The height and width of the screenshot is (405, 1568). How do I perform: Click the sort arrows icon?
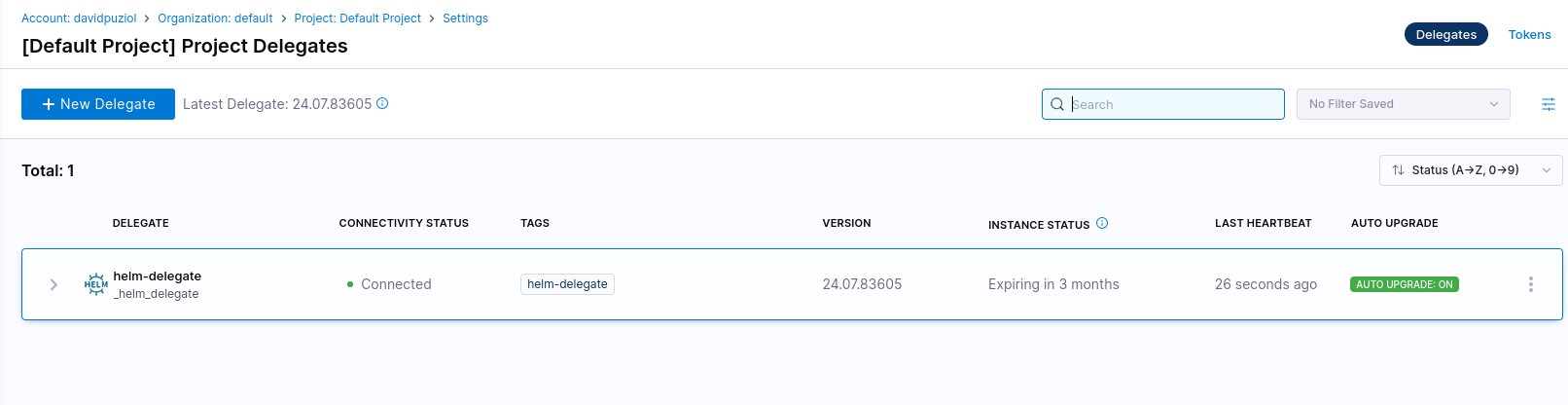click(1398, 170)
